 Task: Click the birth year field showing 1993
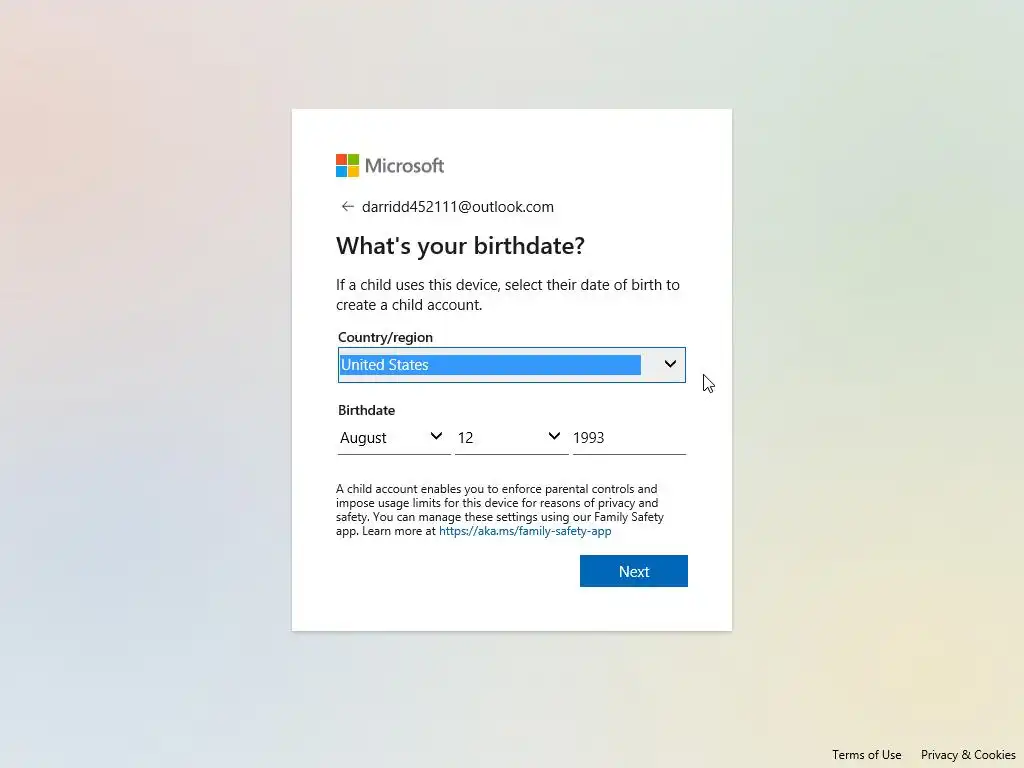(628, 438)
